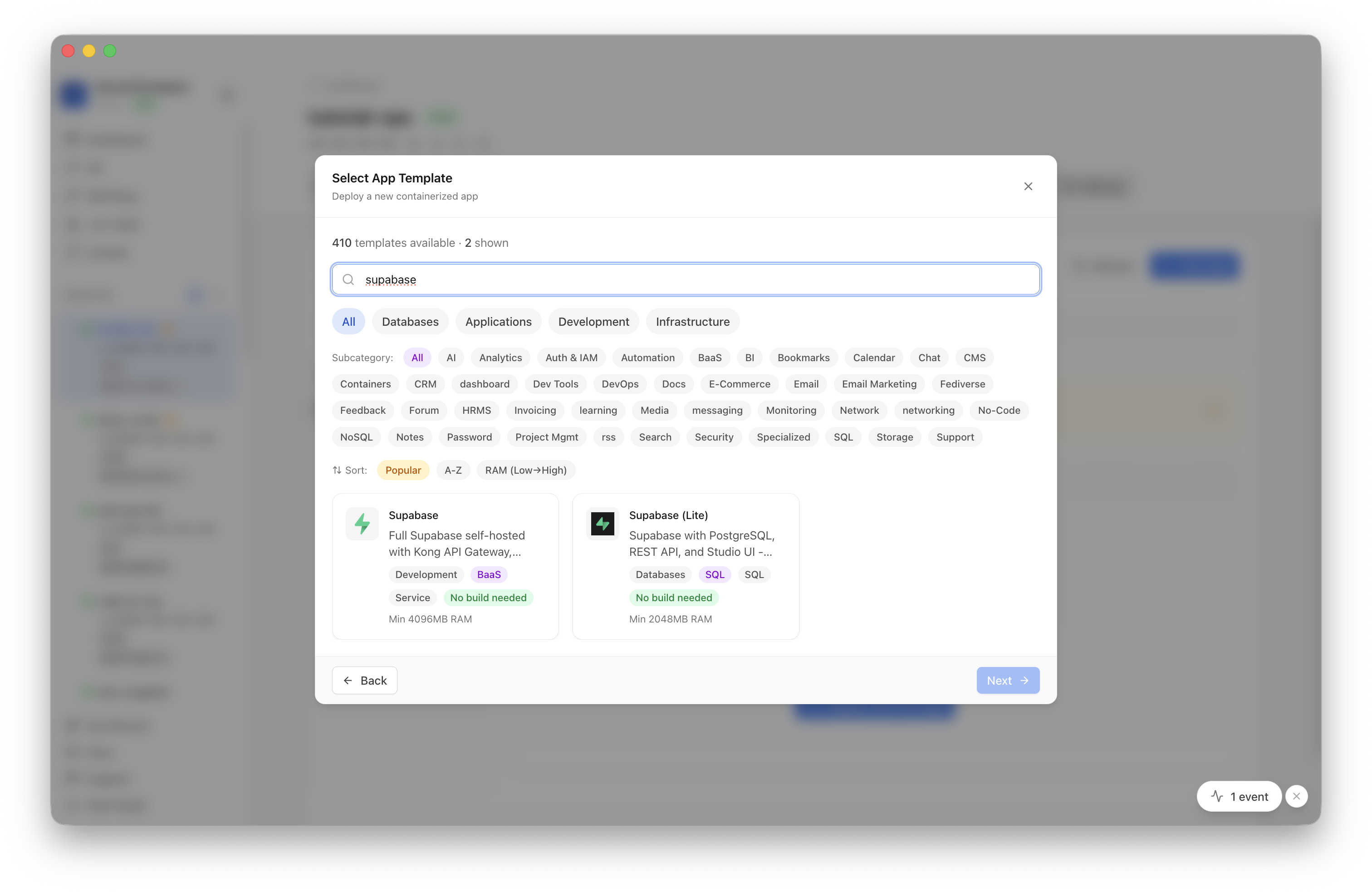Filter by AI subcategory

click(x=451, y=358)
